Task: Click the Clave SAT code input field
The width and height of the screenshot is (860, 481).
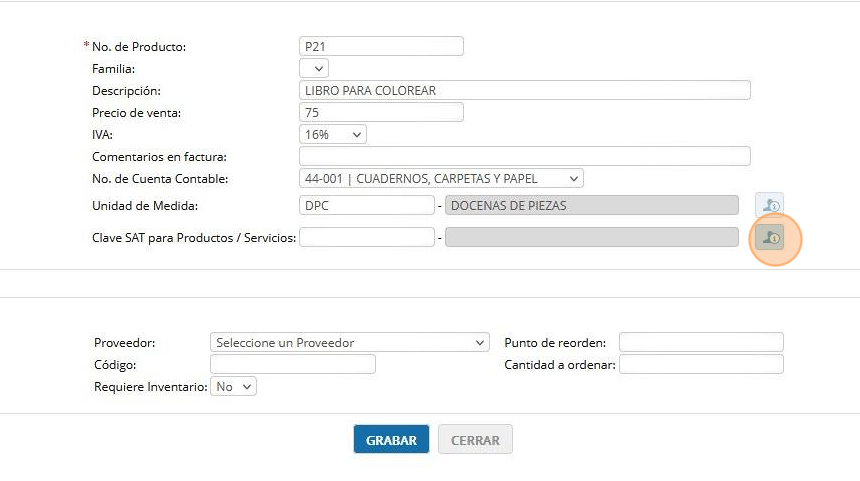Action: tap(366, 237)
